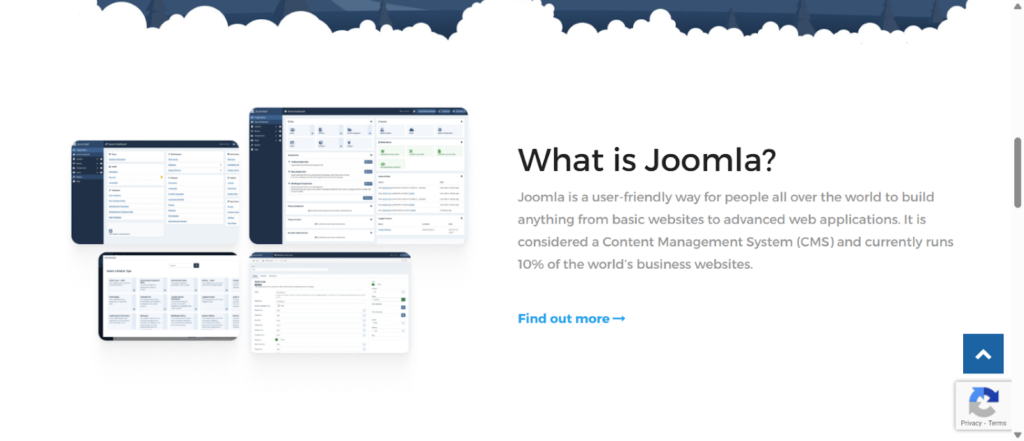Click the vertical scrollbar thumb
Viewport: 1024px width, 441px height.
1017,172
